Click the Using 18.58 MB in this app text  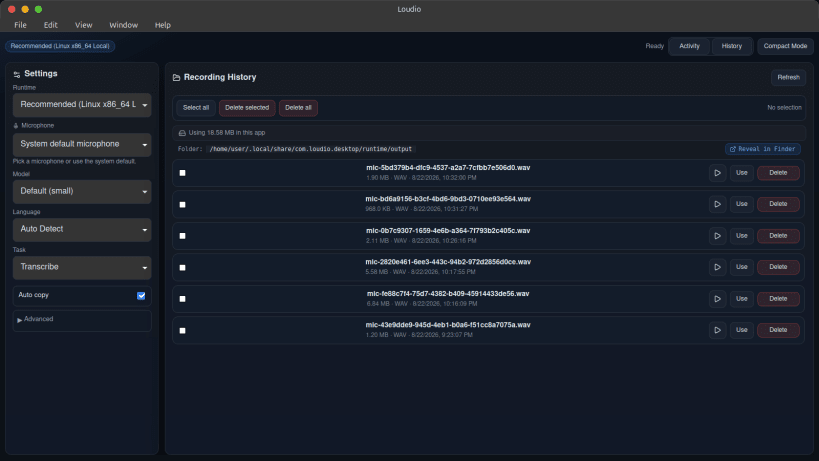pyautogui.click(x=227, y=133)
